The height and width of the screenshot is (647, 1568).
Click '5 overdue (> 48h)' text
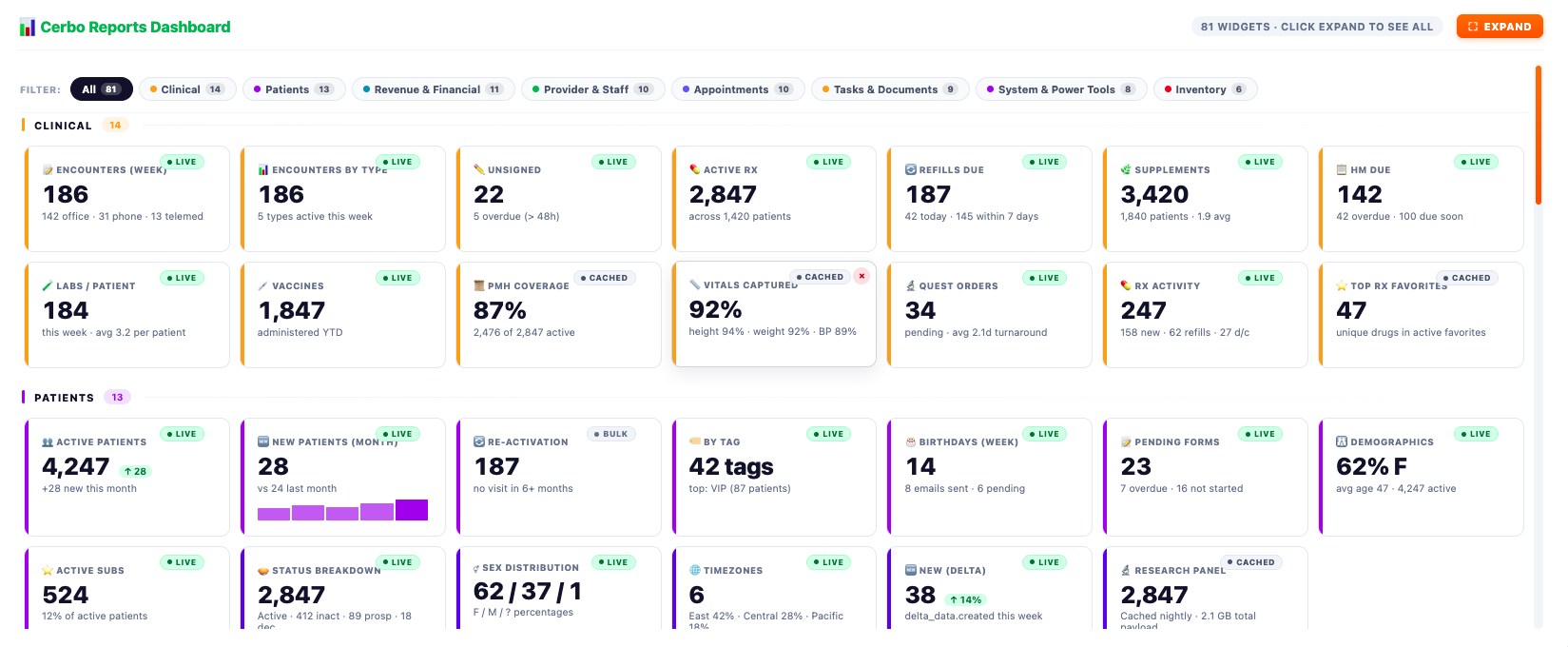click(x=516, y=217)
